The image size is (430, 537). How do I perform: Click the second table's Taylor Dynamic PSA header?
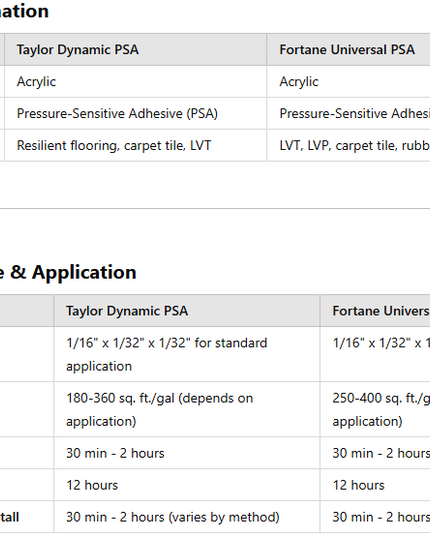187,311
